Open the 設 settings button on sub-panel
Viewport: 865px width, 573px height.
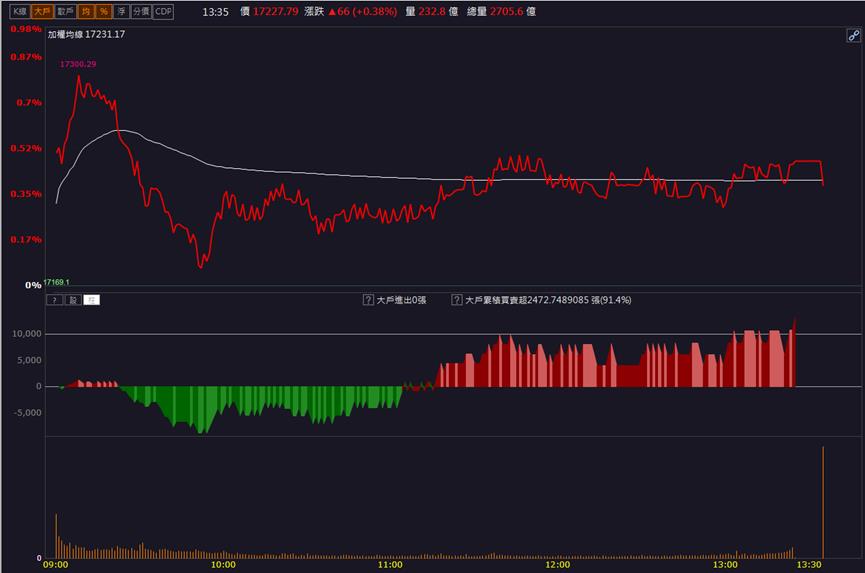(73, 300)
